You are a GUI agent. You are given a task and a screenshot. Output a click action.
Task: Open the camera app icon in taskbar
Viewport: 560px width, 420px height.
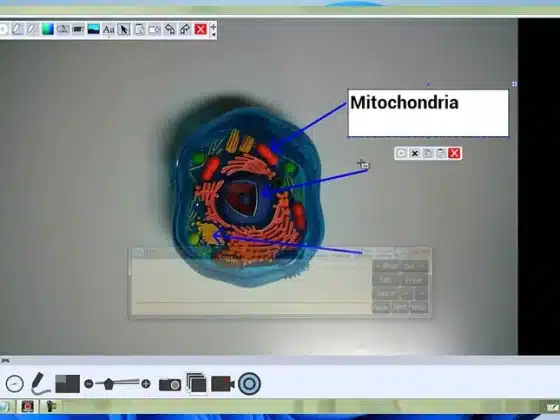tap(51, 406)
